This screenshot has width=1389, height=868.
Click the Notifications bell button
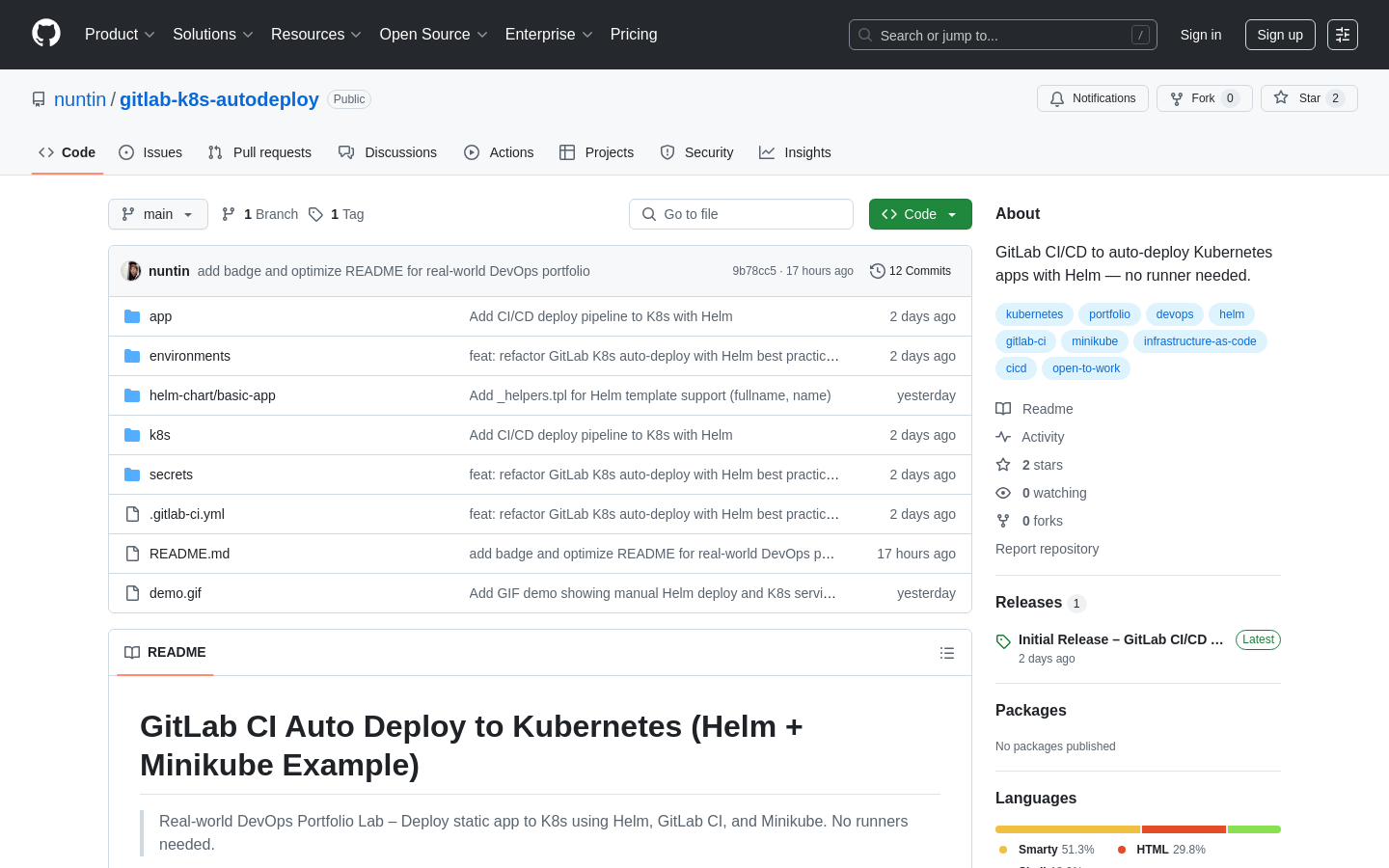(x=1093, y=98)
